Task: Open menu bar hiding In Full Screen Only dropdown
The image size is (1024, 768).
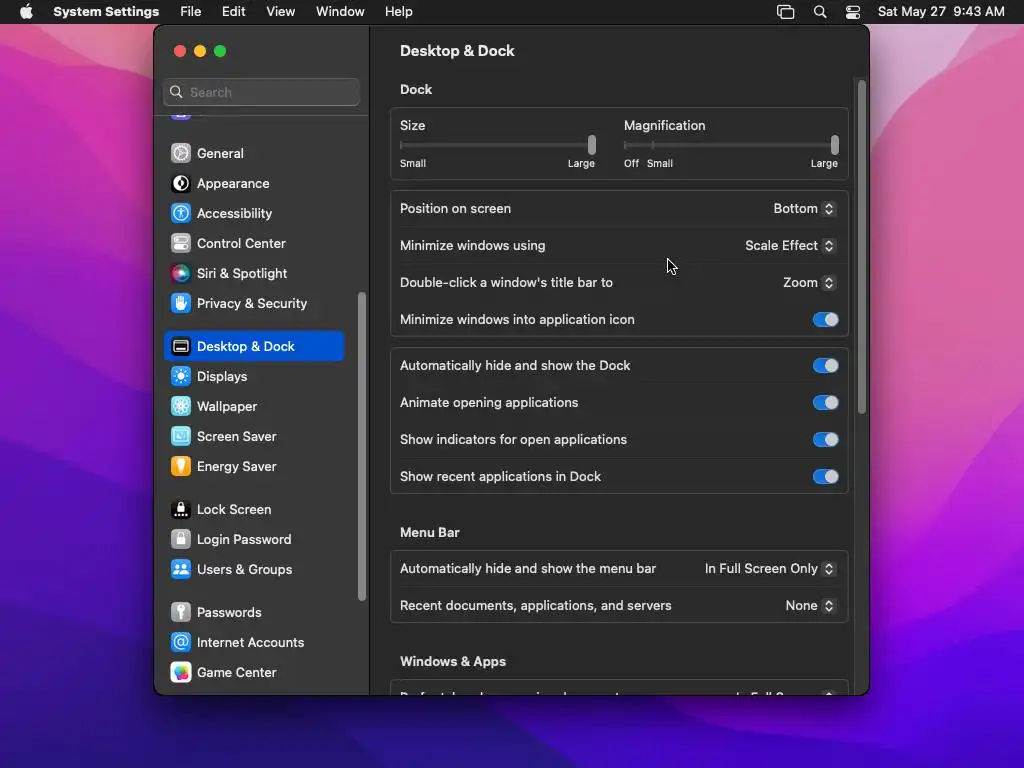Action: pos(770,569)
